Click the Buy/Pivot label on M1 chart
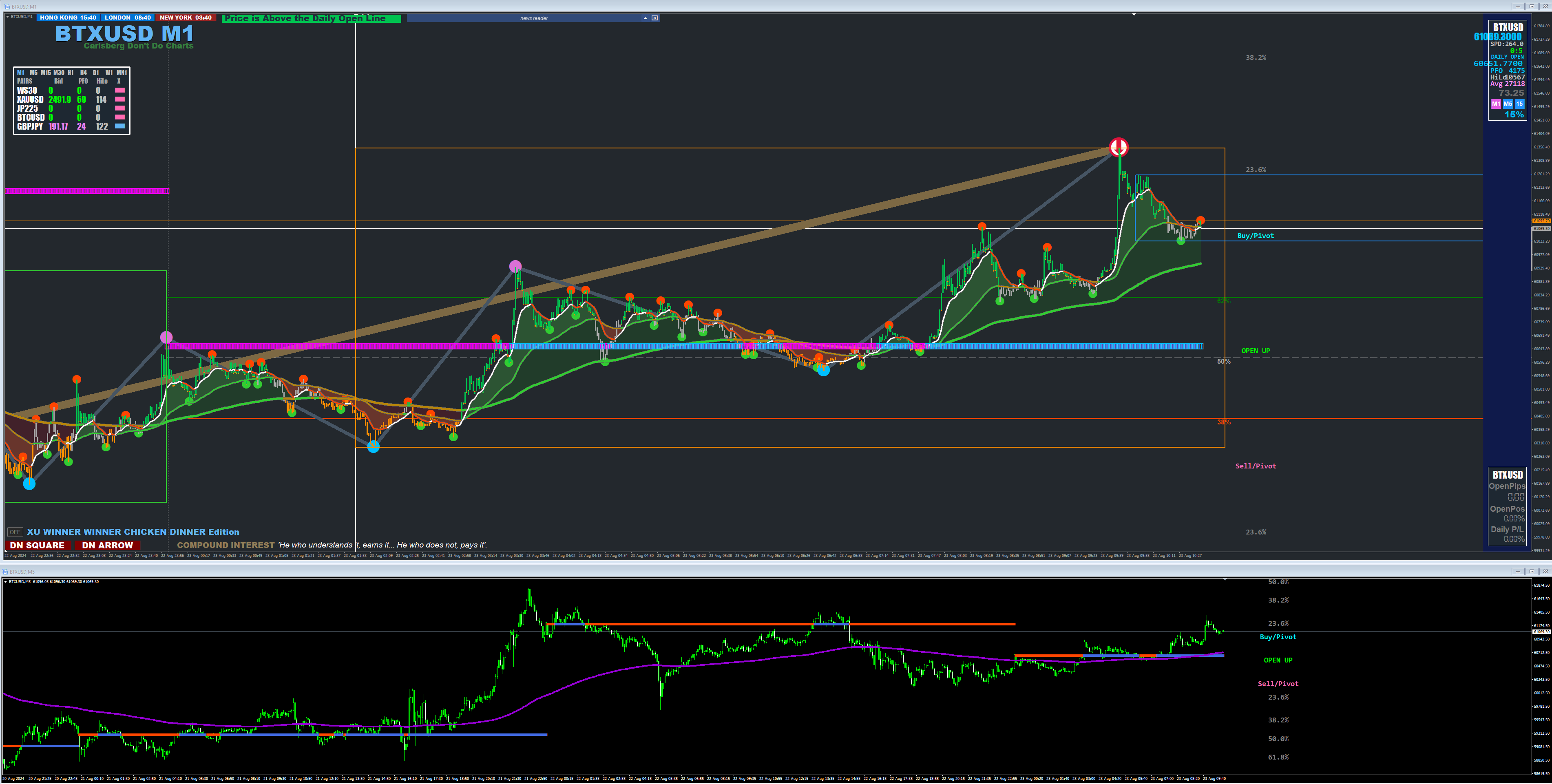This screenshot has height=784, width=1552. point(1256,236)
